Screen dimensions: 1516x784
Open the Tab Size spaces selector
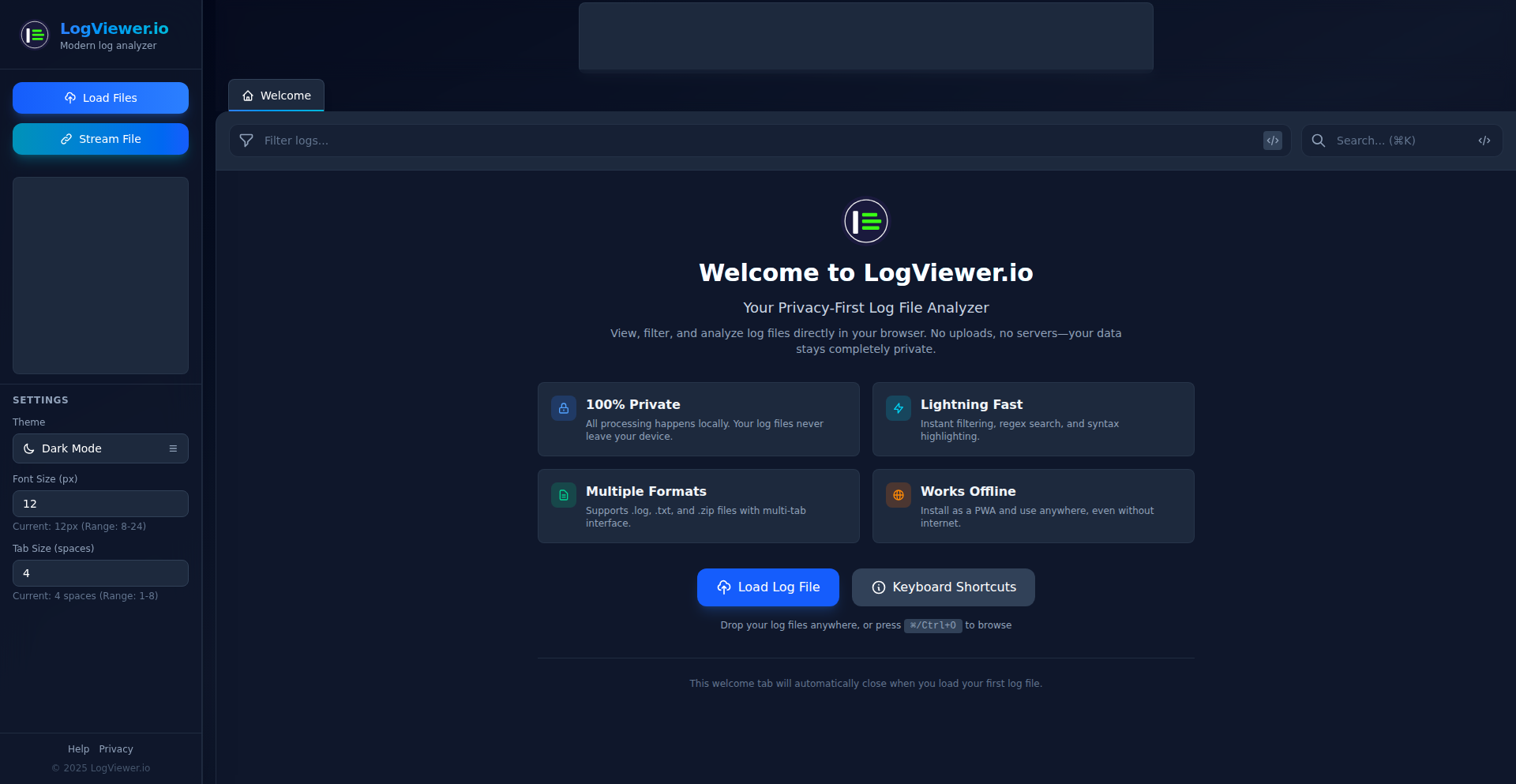[x=100, y=573]
